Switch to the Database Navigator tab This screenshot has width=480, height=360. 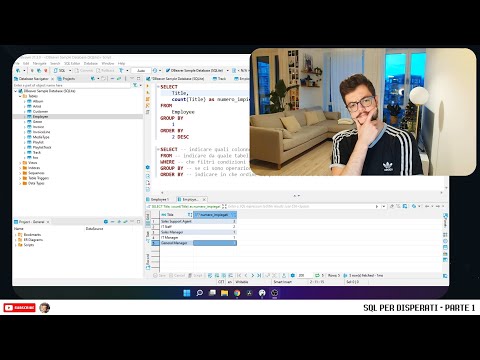(x=33, y=79)
